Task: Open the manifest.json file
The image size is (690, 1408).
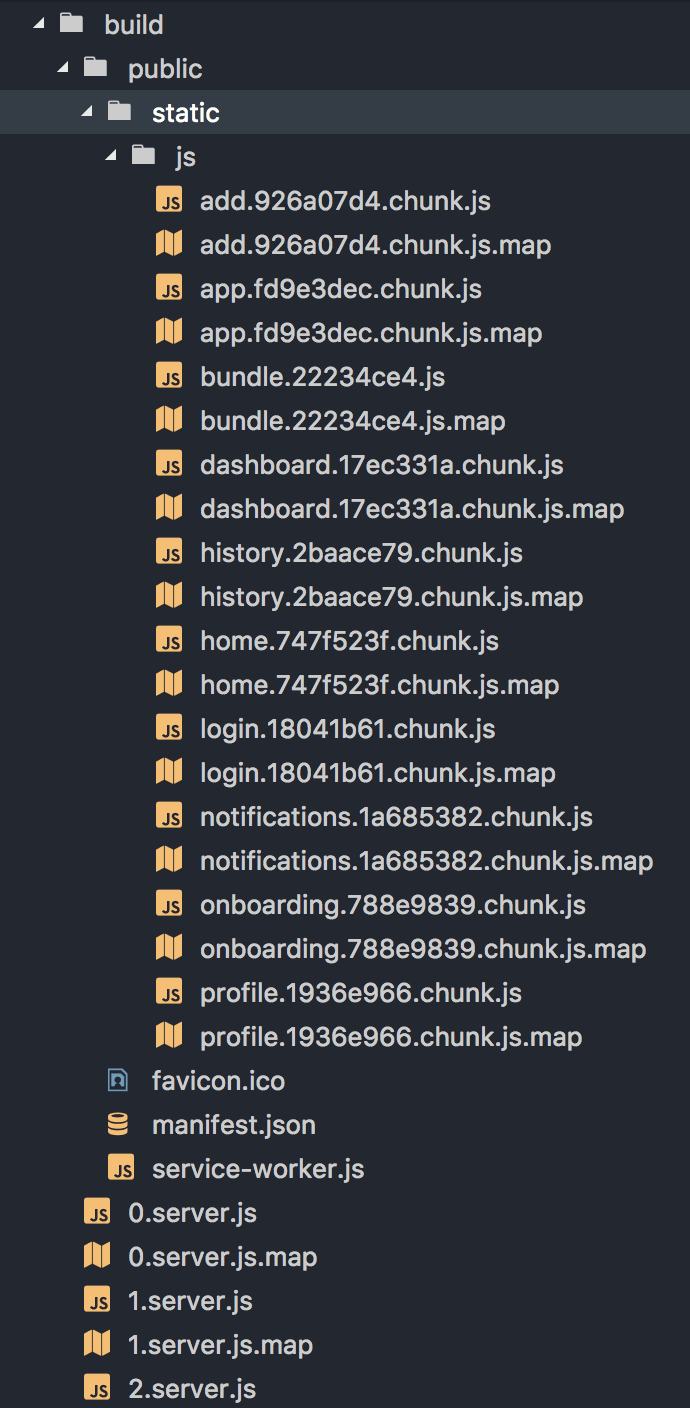Action: (234, 1125)
